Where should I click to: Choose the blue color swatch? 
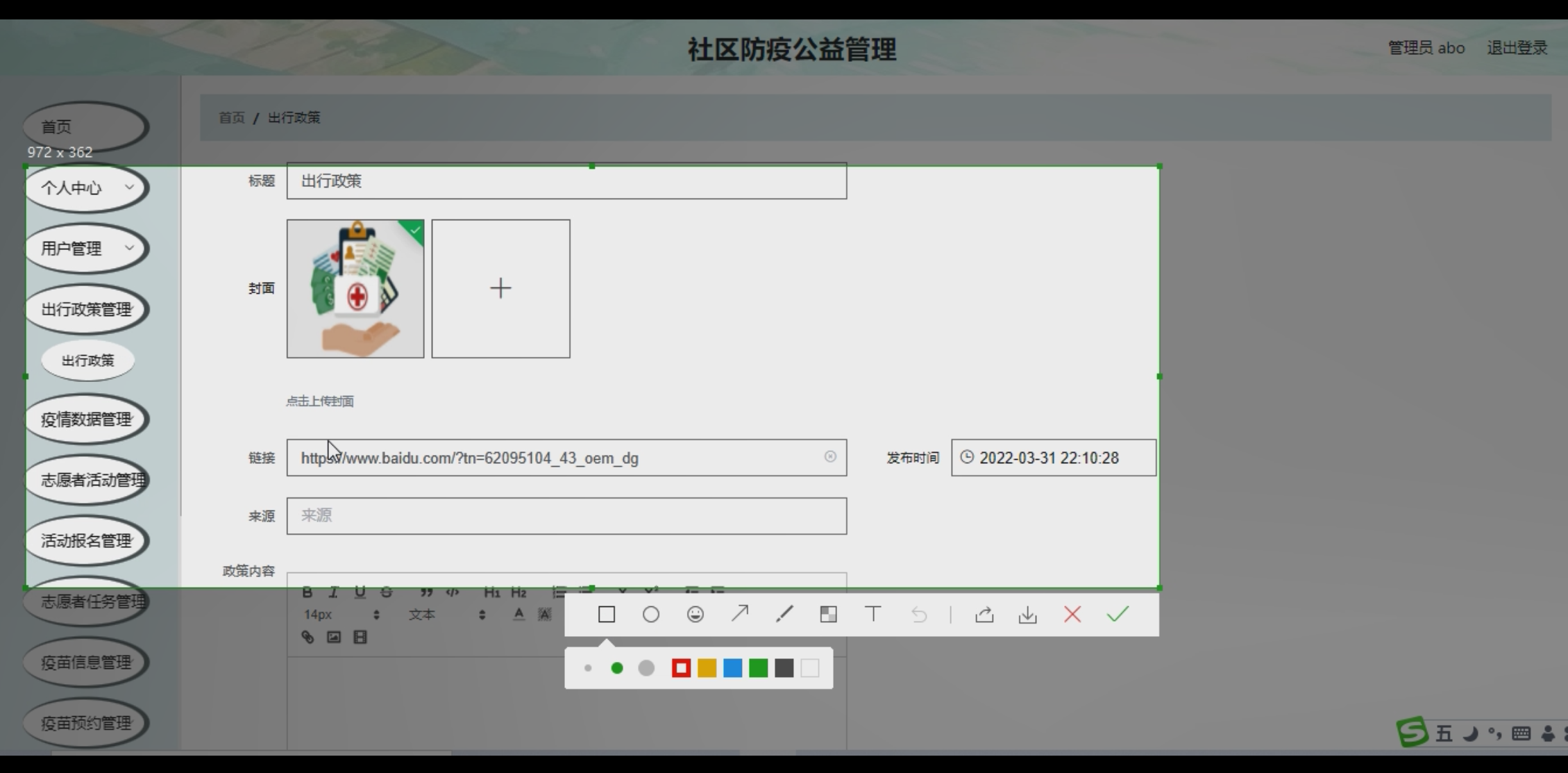732,668
